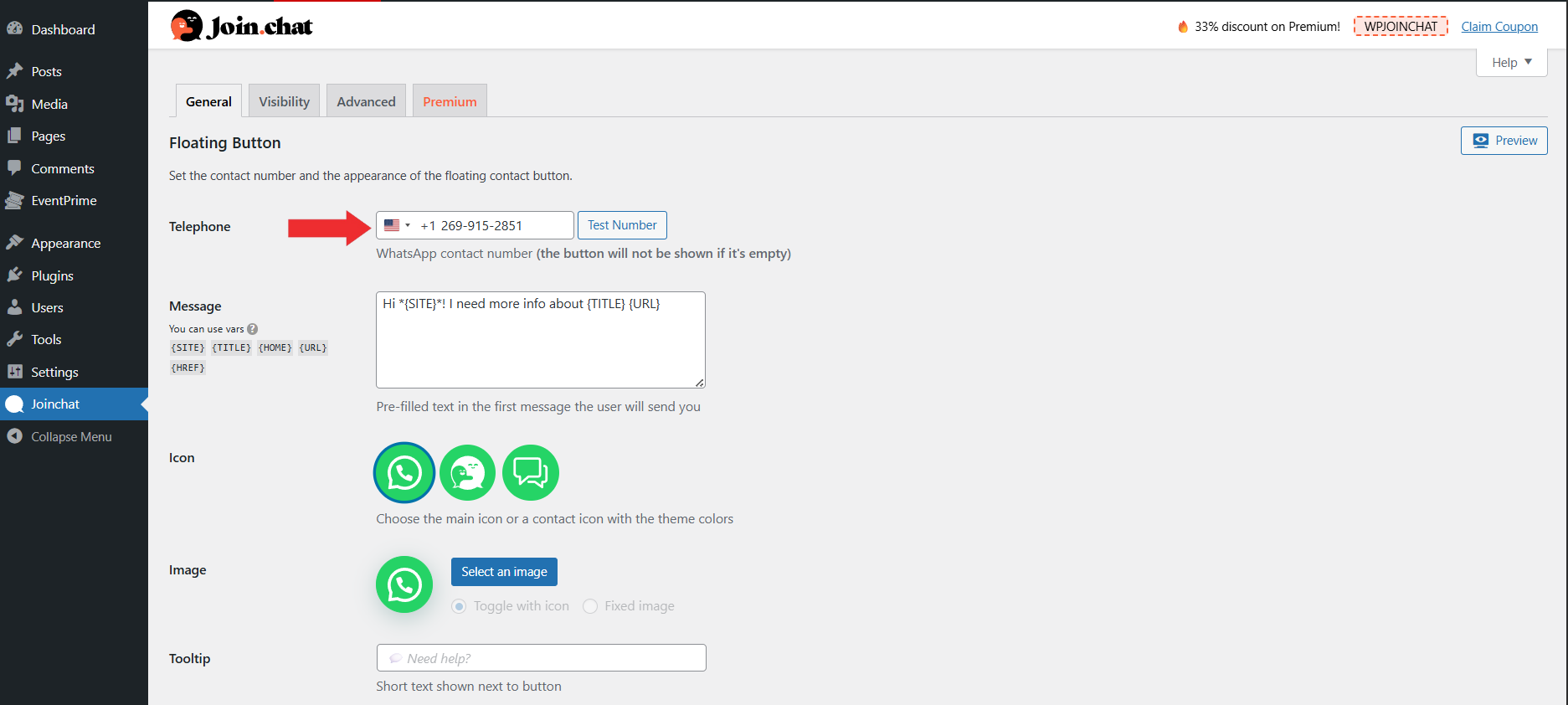Click the Join.chat logo
Screen dimensions: 1568x705
coord(241,27)
